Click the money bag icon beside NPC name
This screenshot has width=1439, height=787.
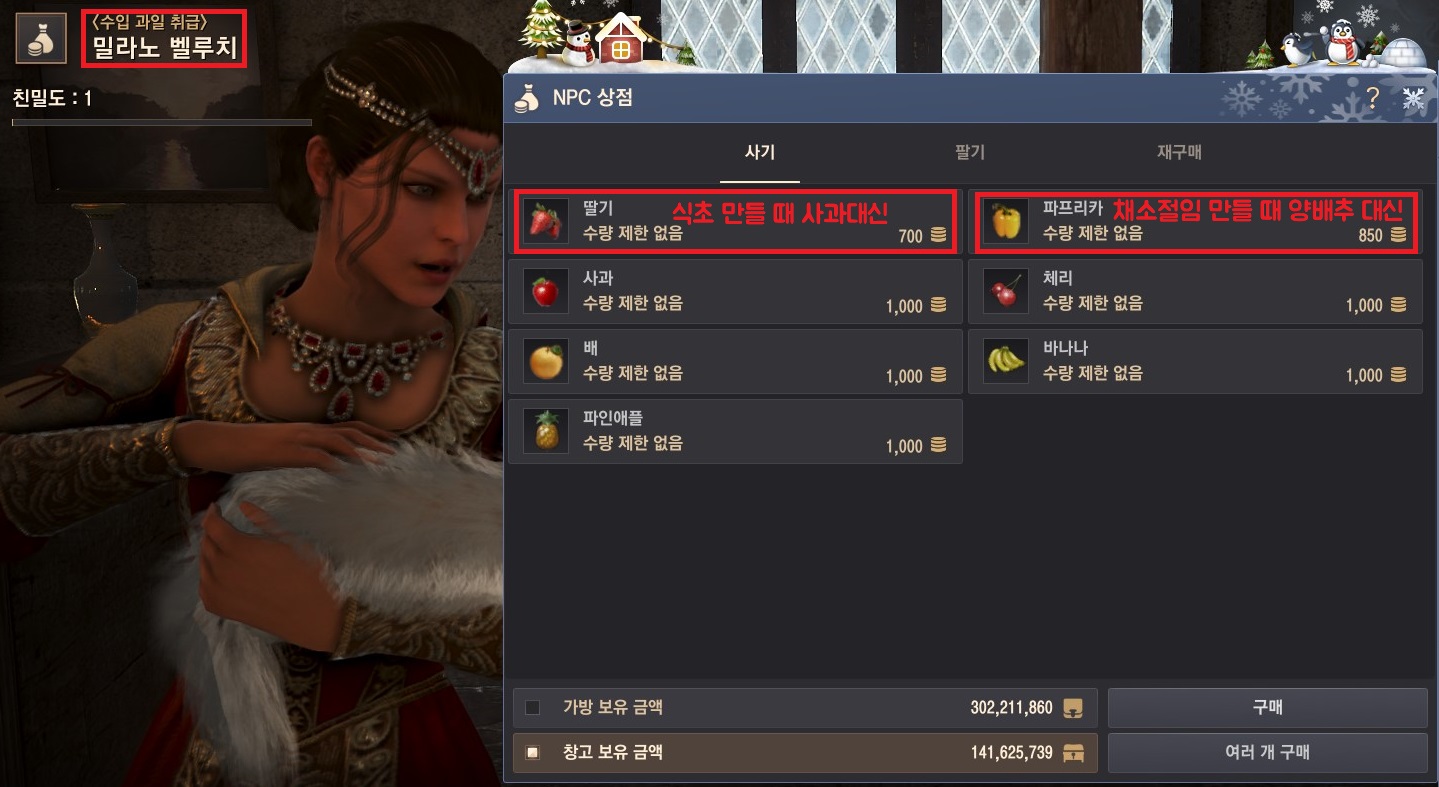(x=42, y=37)
